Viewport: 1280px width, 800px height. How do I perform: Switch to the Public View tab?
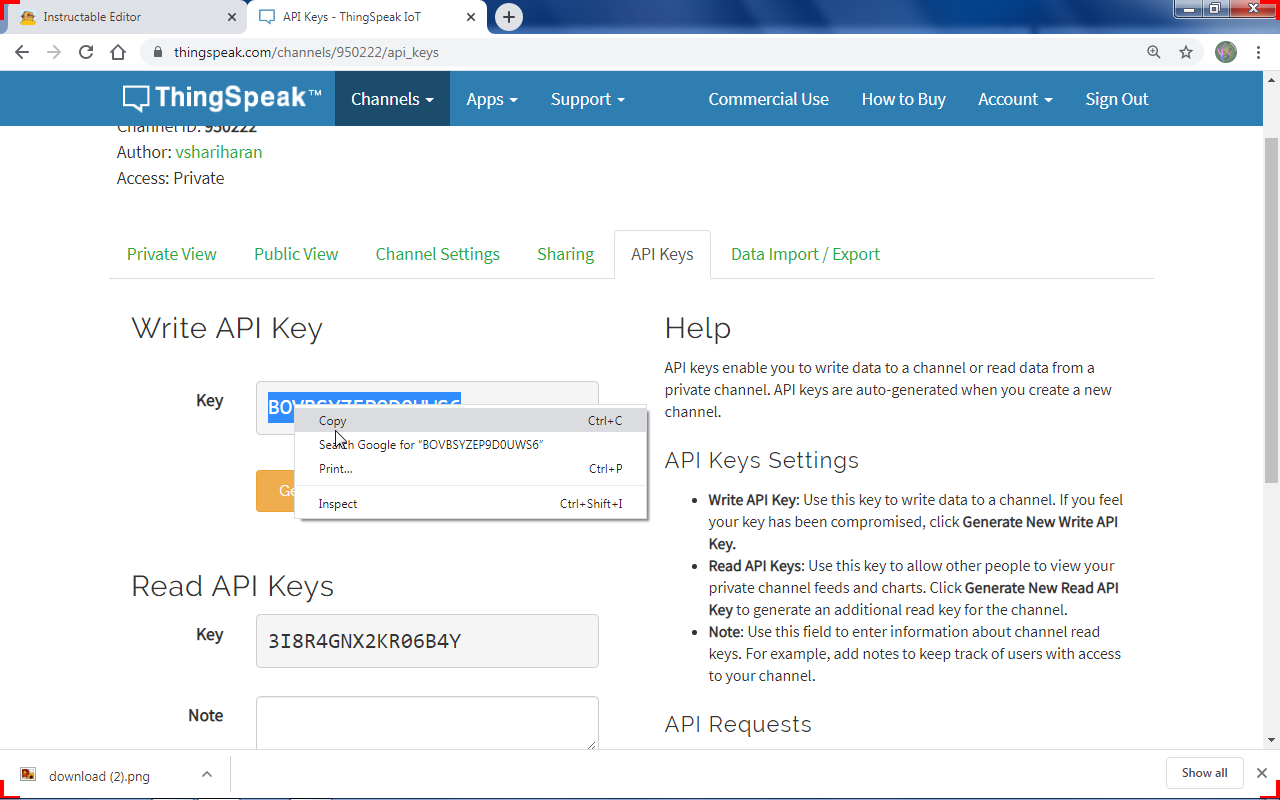pos(296,254)
